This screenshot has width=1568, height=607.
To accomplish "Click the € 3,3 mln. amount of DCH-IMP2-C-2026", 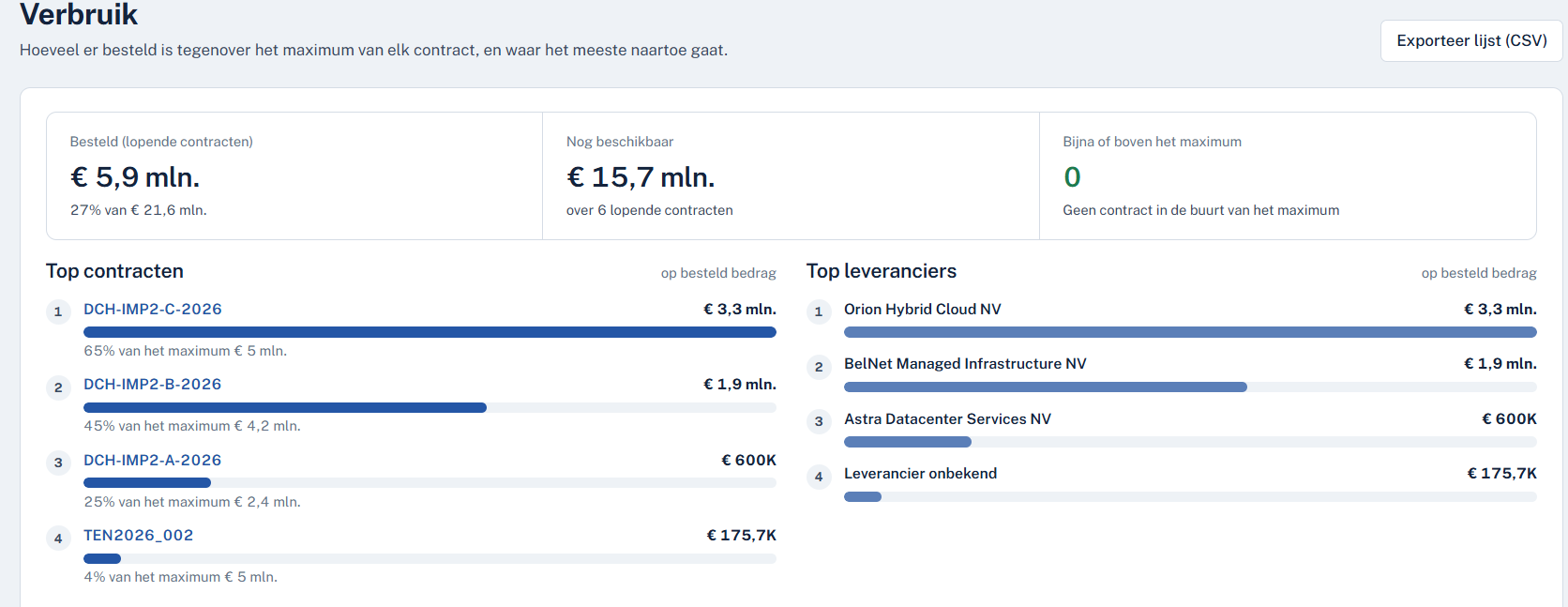I will pos(740,310).
